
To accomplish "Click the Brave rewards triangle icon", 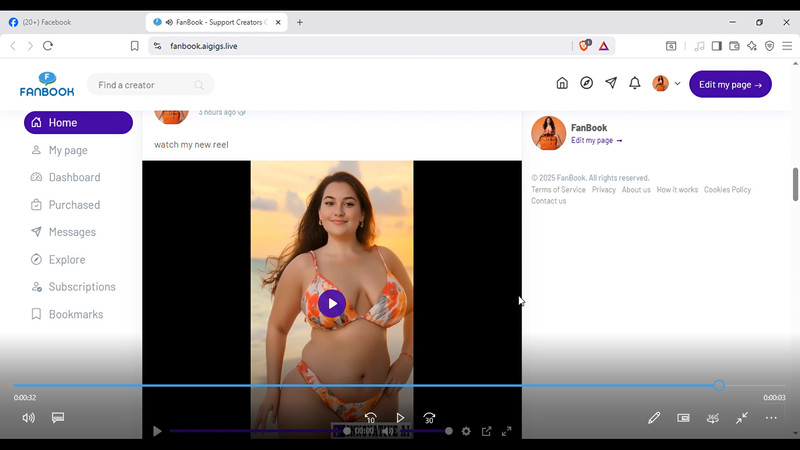I will coord(604,46).
